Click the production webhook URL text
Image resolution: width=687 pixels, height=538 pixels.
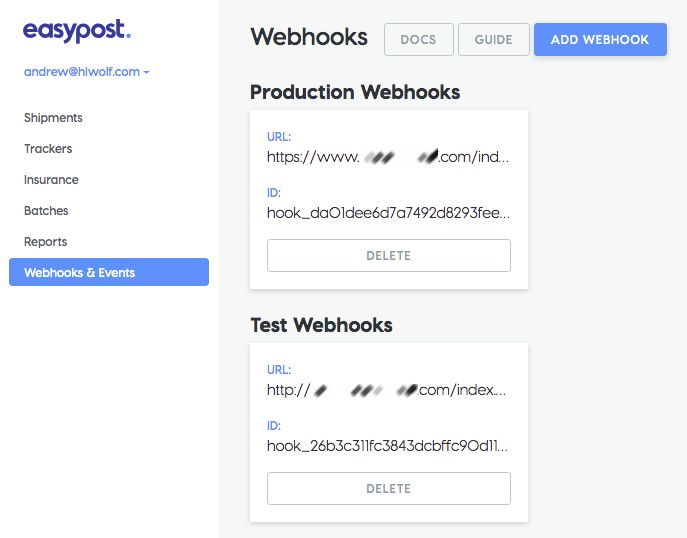tap(388, 157)
